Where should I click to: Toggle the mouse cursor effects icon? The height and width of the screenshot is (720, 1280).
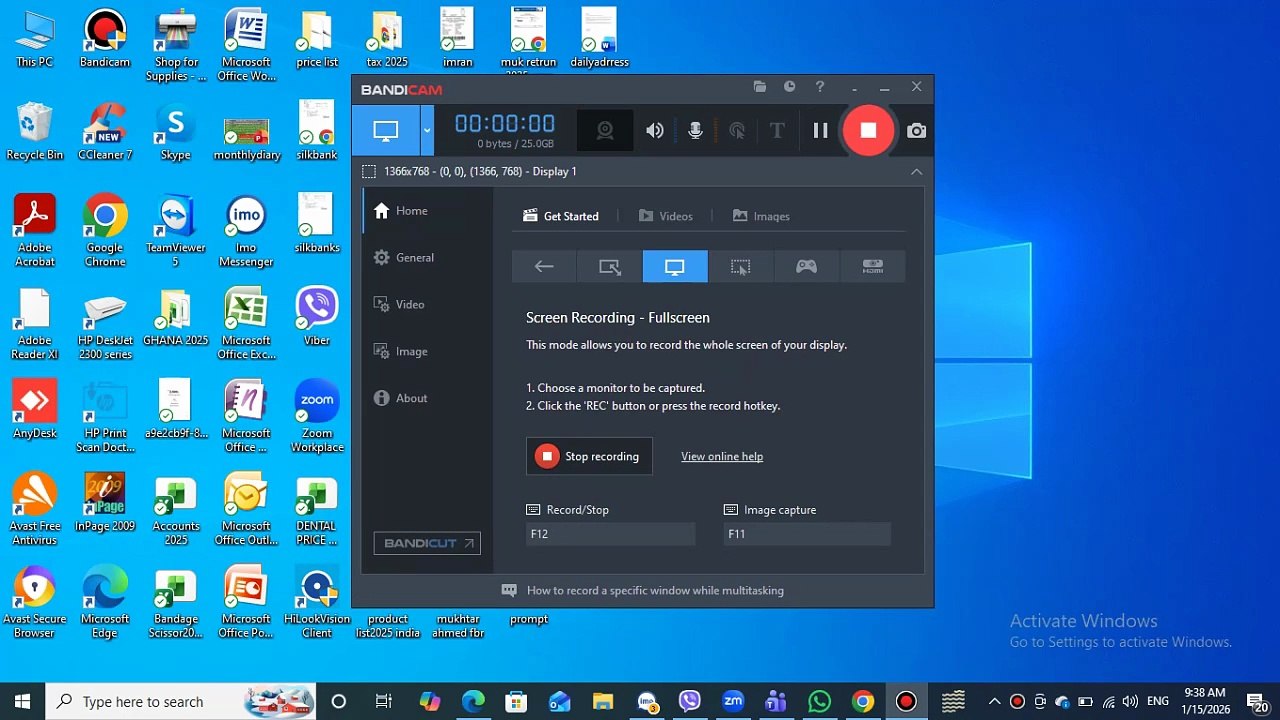737,131
